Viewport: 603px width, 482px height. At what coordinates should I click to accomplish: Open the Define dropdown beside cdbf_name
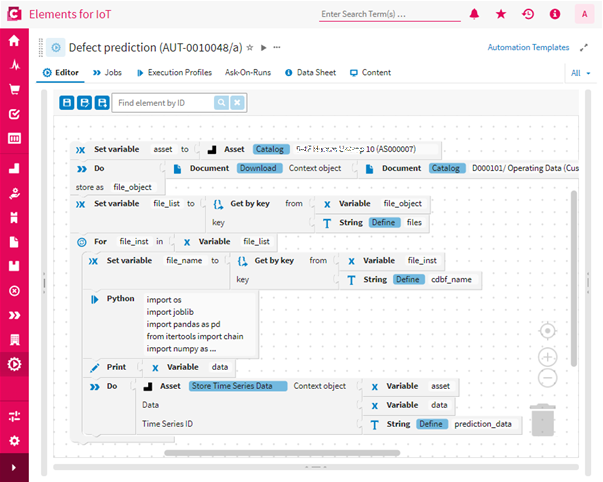pyautogui.click(x=408, y=279)
